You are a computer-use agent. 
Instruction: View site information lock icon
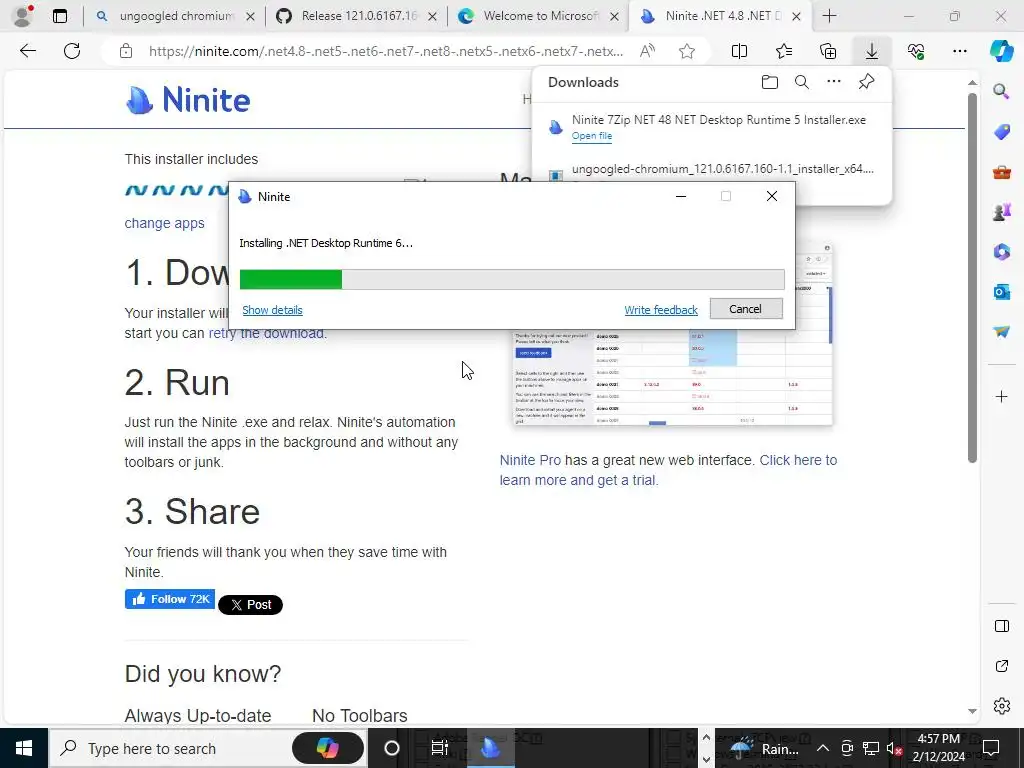click(x=126, y=52)
